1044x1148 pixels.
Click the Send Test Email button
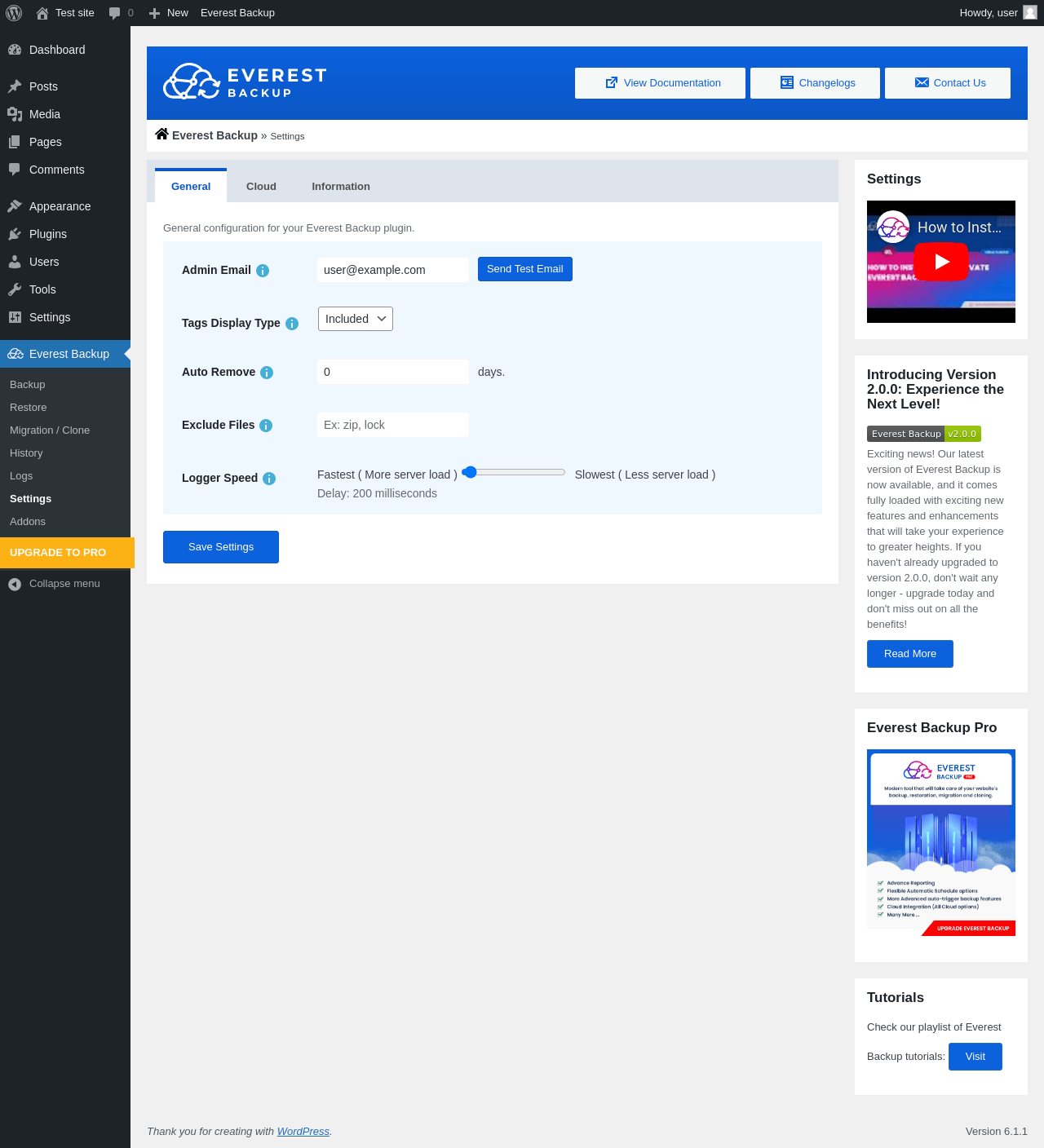525,269
